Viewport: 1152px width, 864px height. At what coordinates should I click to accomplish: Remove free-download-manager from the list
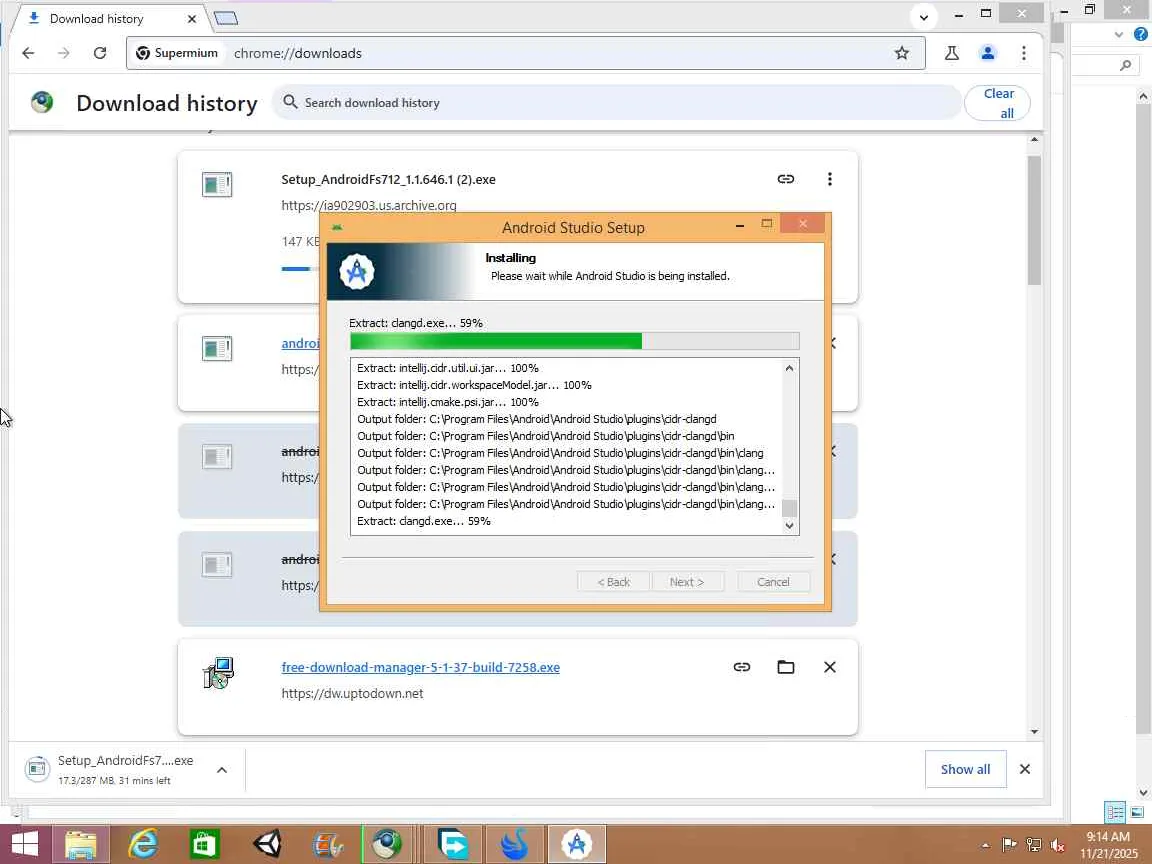829,667
